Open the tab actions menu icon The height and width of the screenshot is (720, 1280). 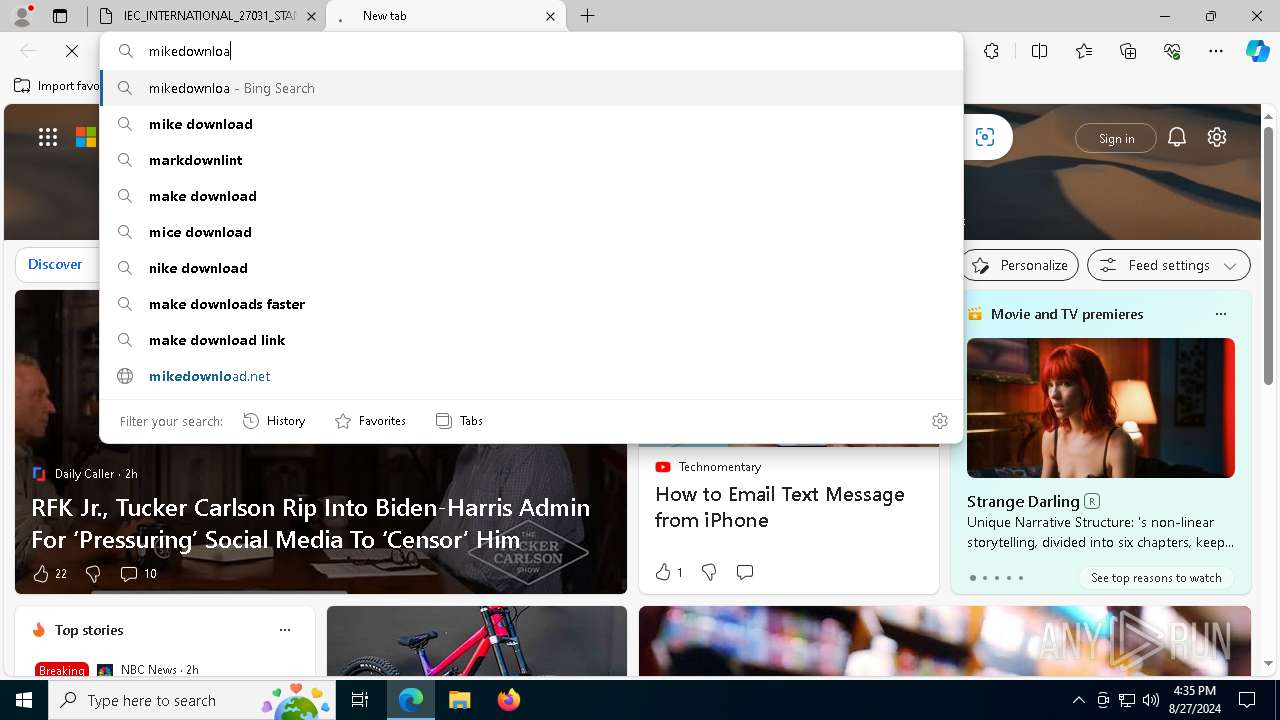point(60,16)
